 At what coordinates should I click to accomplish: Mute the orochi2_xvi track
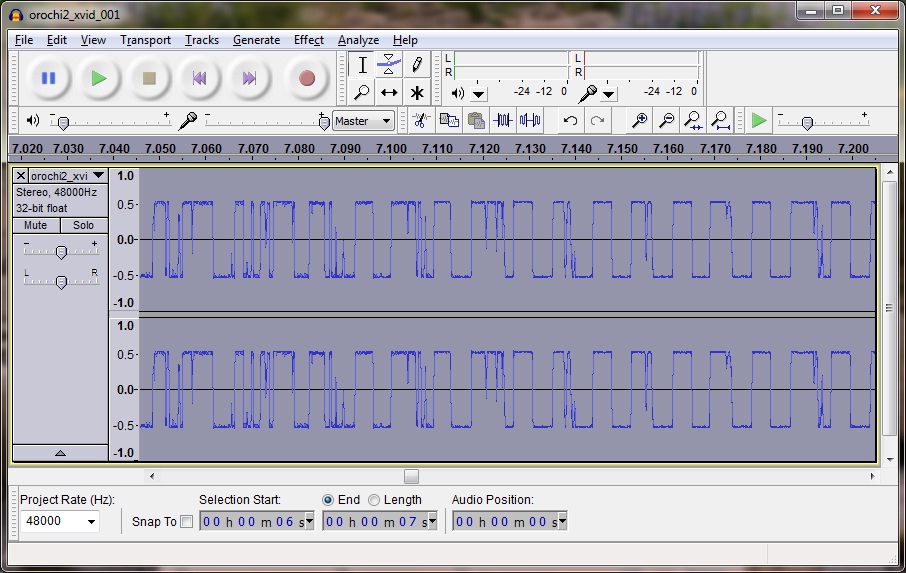click(35, 225)
